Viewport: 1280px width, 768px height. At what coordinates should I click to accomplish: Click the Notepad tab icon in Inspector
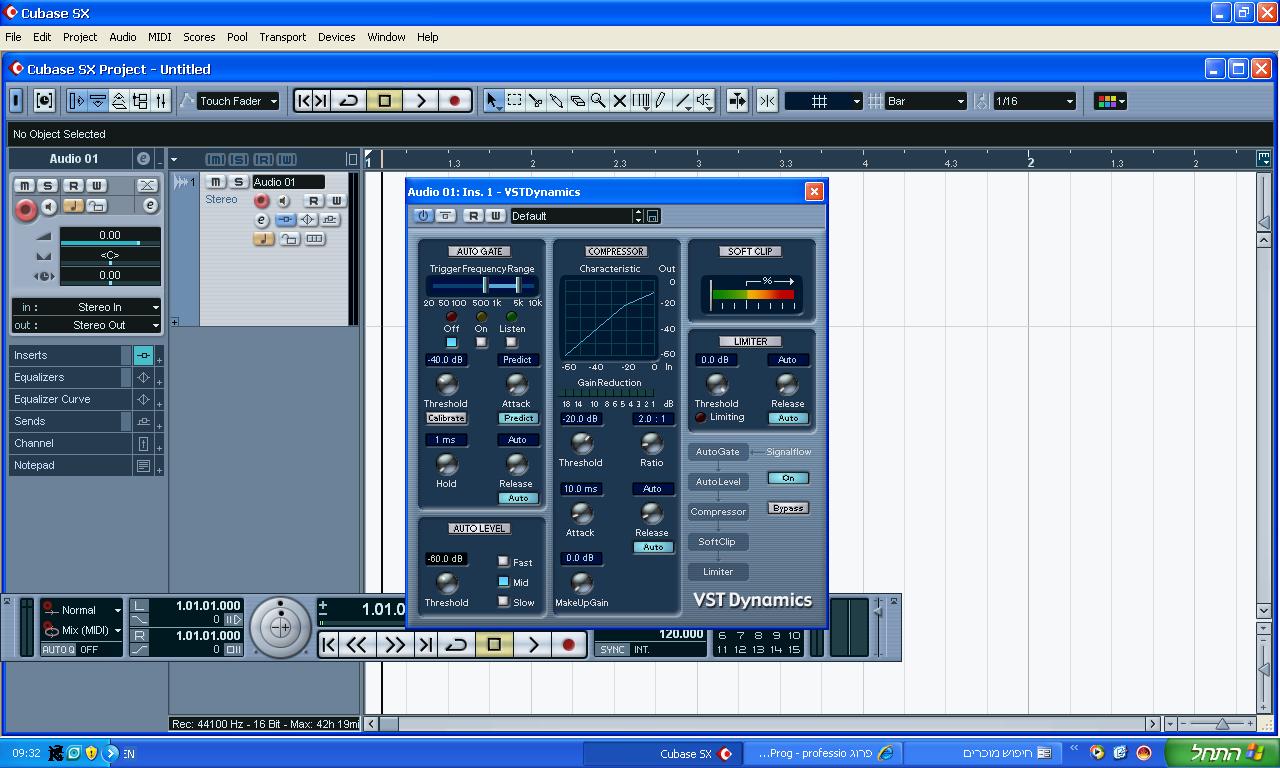(x=143, y=465)
